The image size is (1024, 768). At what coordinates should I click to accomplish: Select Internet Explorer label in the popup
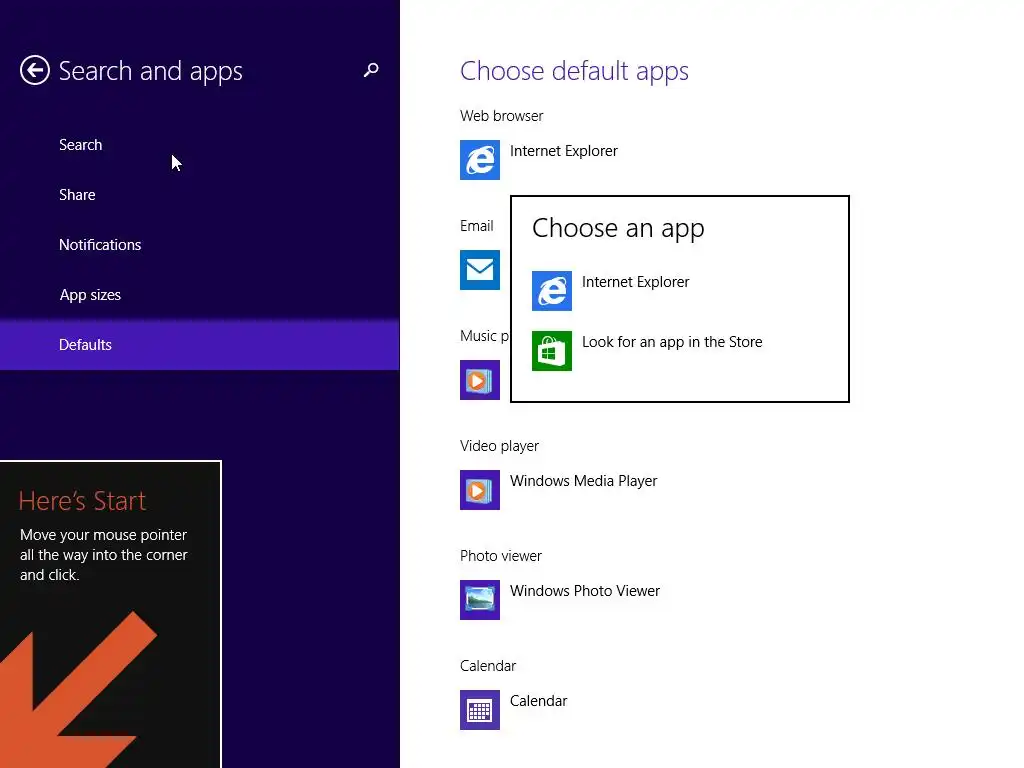(635, 282)
